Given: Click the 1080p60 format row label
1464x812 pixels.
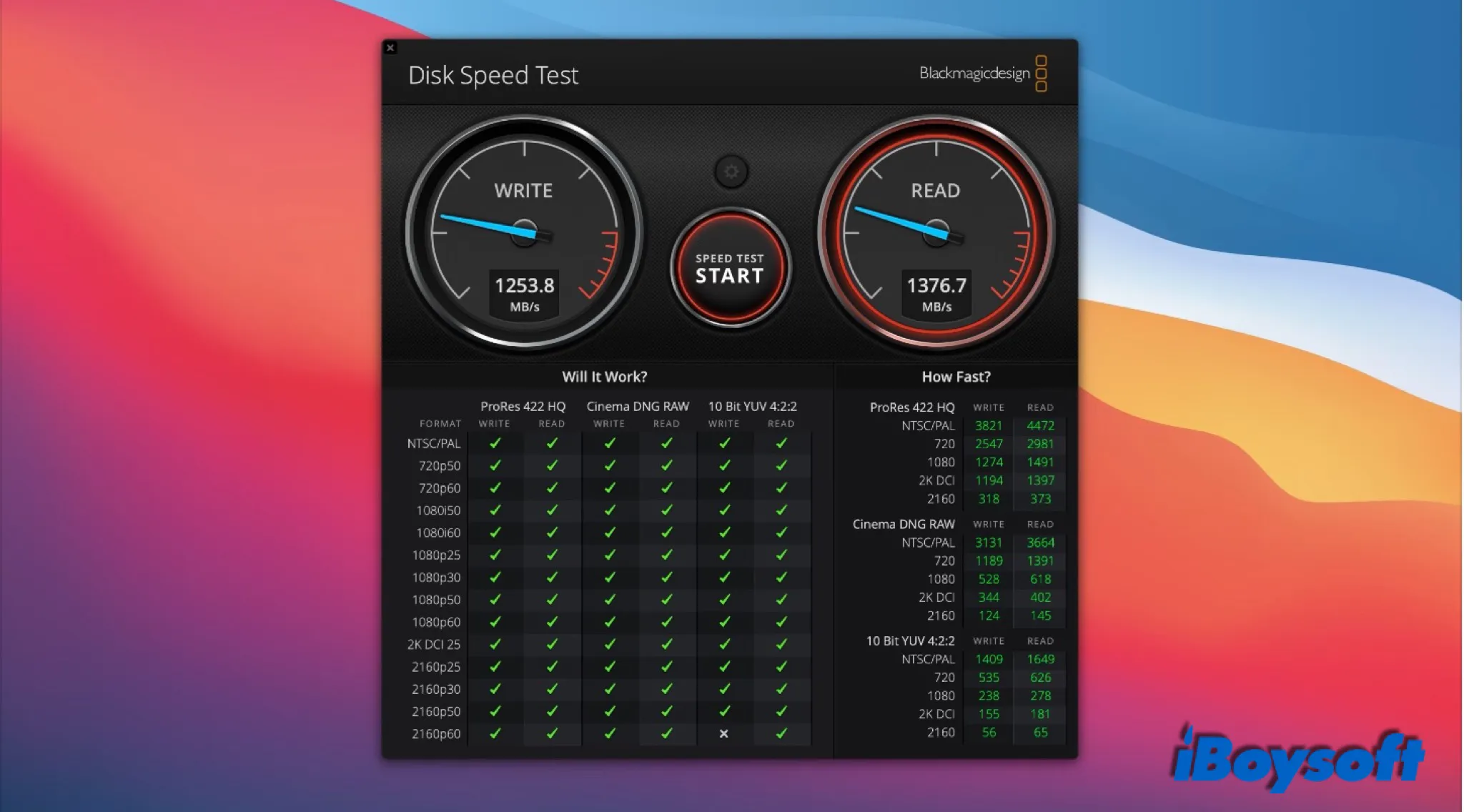Looking at the screenshot, I should click(437, 621).
